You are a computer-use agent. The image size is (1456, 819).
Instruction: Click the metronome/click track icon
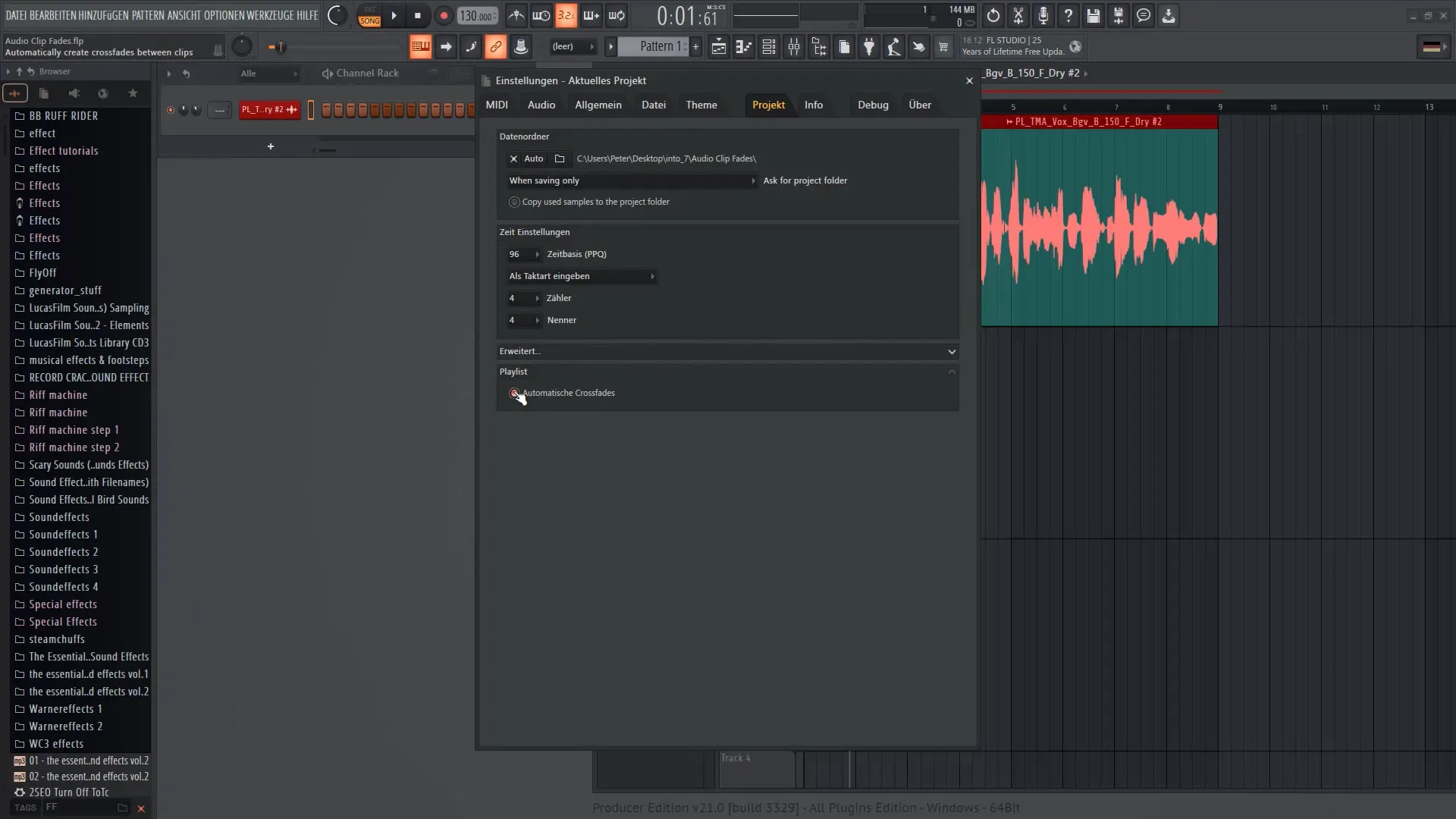(517, 15)
